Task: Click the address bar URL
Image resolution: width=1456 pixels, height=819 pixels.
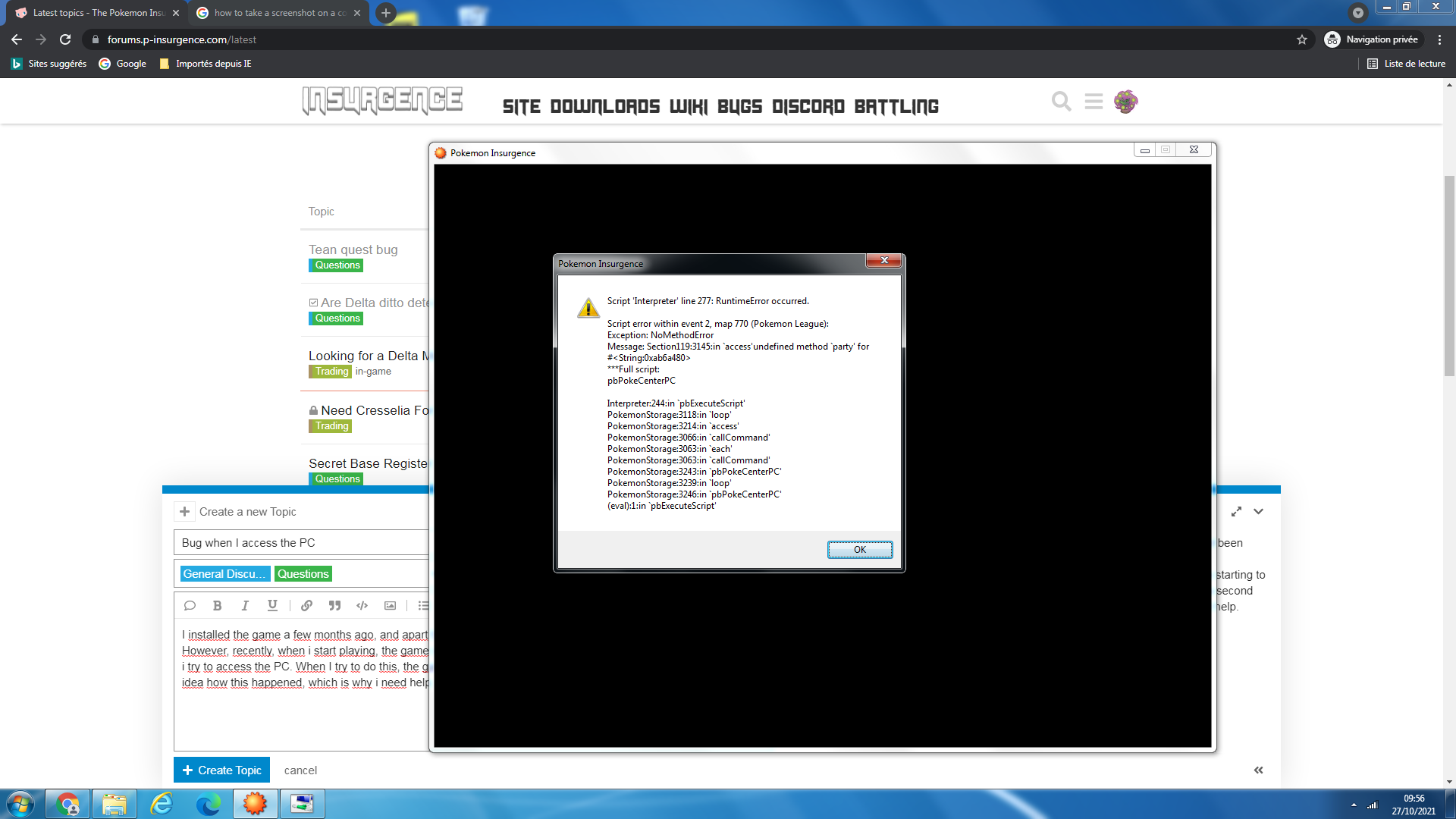Action: (182, 39)
